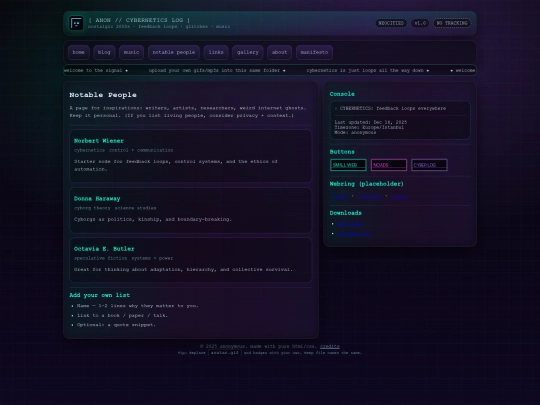Image resolution: width=540 pixels, height=405 pixels.
Task: Click the site title ANON // CYBERNETICS LOG
Action: click(x=139, y=20)
